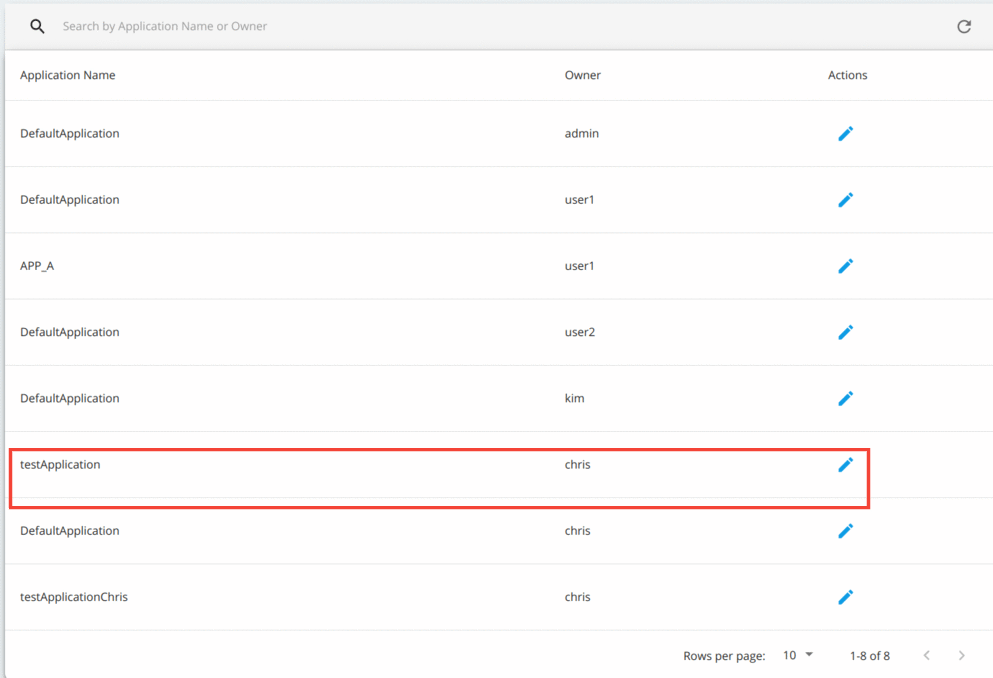Open the Rows per page dropdown

(797, 655)
